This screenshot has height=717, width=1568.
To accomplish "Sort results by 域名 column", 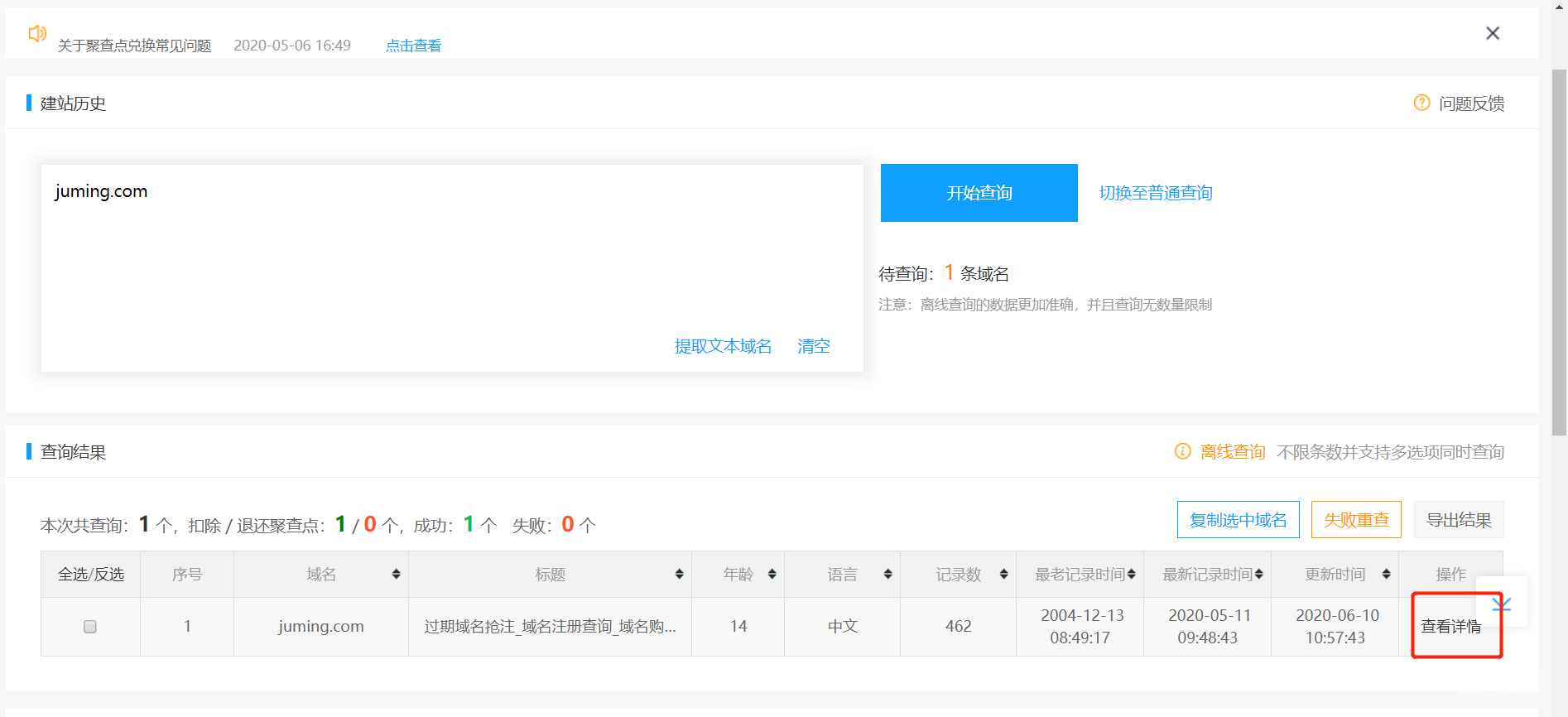I will (x=396, y=575).
